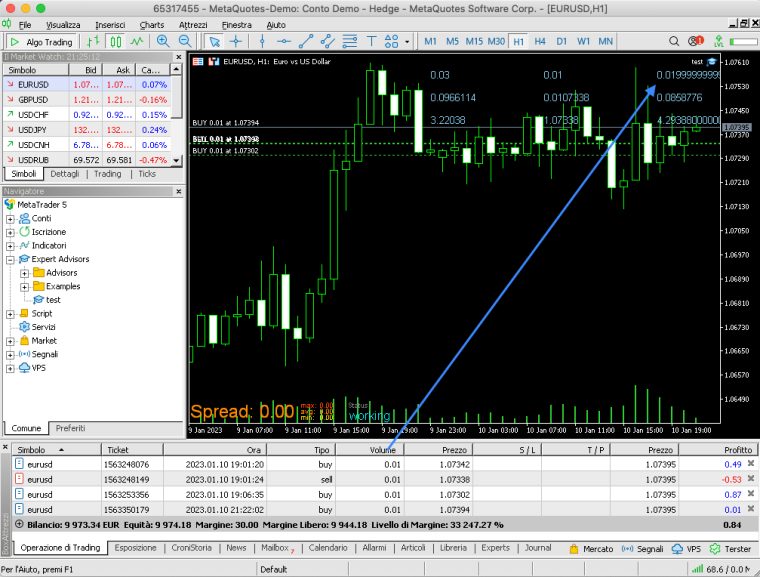
Task: Switch chart to line chart style
Action: [137, 42]
